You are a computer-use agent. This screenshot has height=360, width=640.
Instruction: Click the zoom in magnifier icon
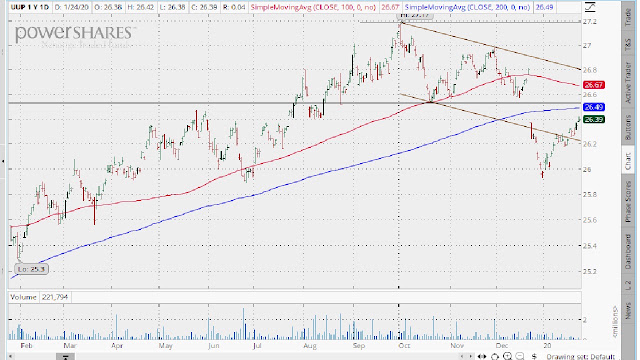(x=507, y=356)
